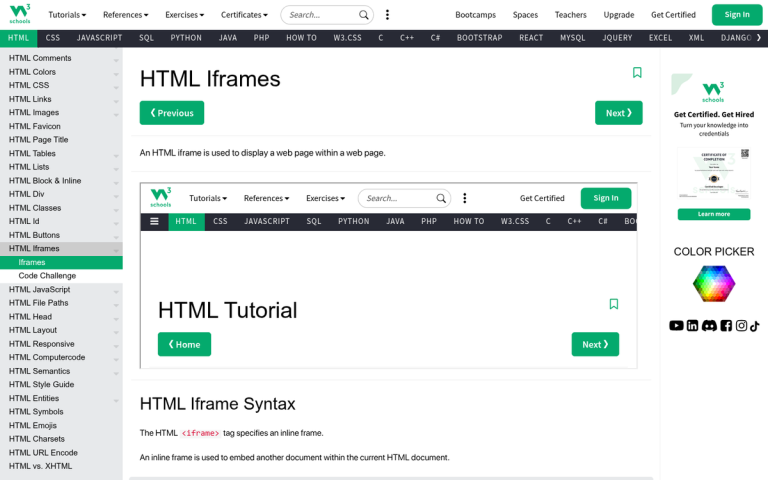Click the W3Schools logo in top bar
This screenshot has height=480, width=768.
coord(20,14)
